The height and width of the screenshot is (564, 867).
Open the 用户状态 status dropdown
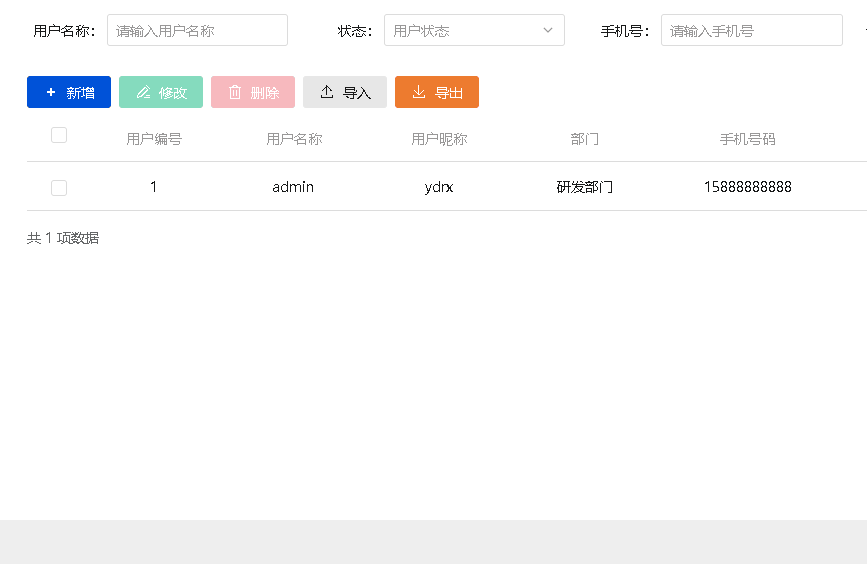[474, 30]
